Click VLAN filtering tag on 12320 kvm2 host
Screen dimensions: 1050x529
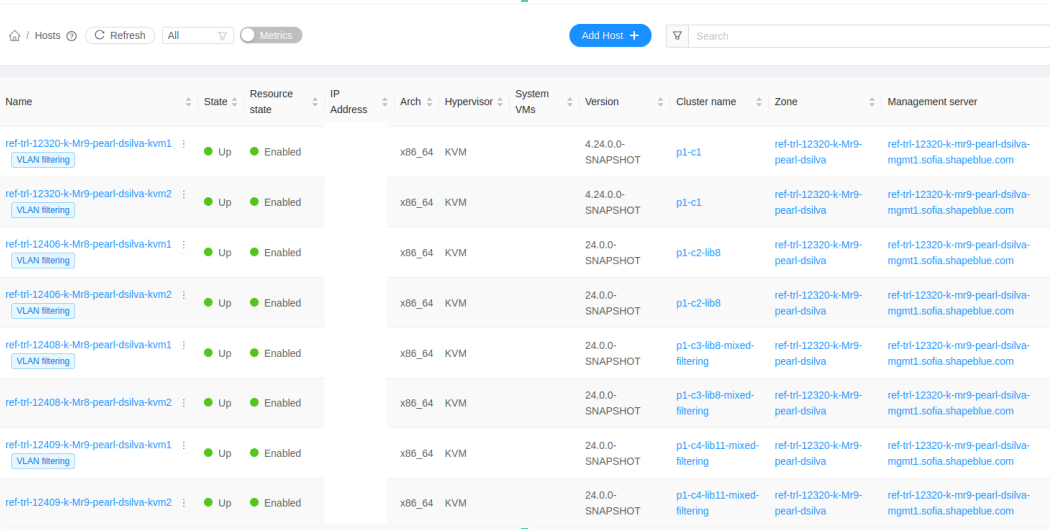coord(43,210)
